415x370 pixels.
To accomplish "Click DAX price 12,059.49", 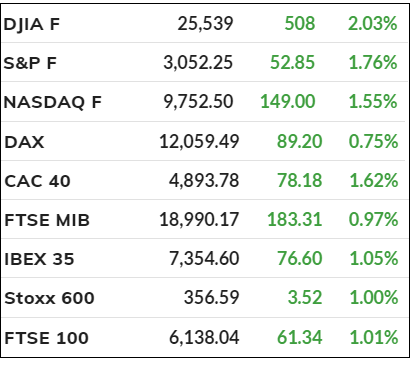I will [199, 142].
